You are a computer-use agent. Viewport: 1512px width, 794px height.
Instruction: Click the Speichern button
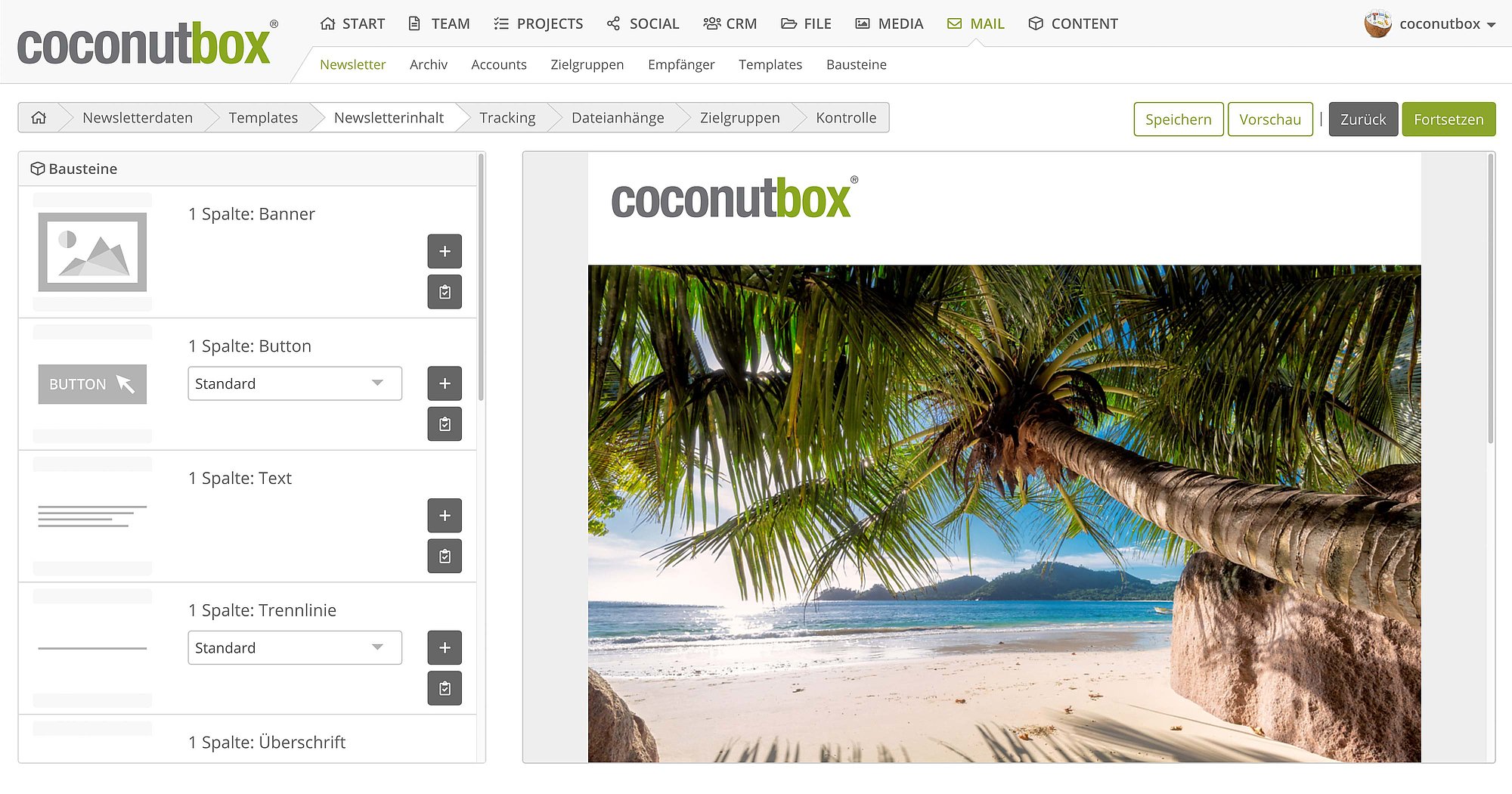1179,119
